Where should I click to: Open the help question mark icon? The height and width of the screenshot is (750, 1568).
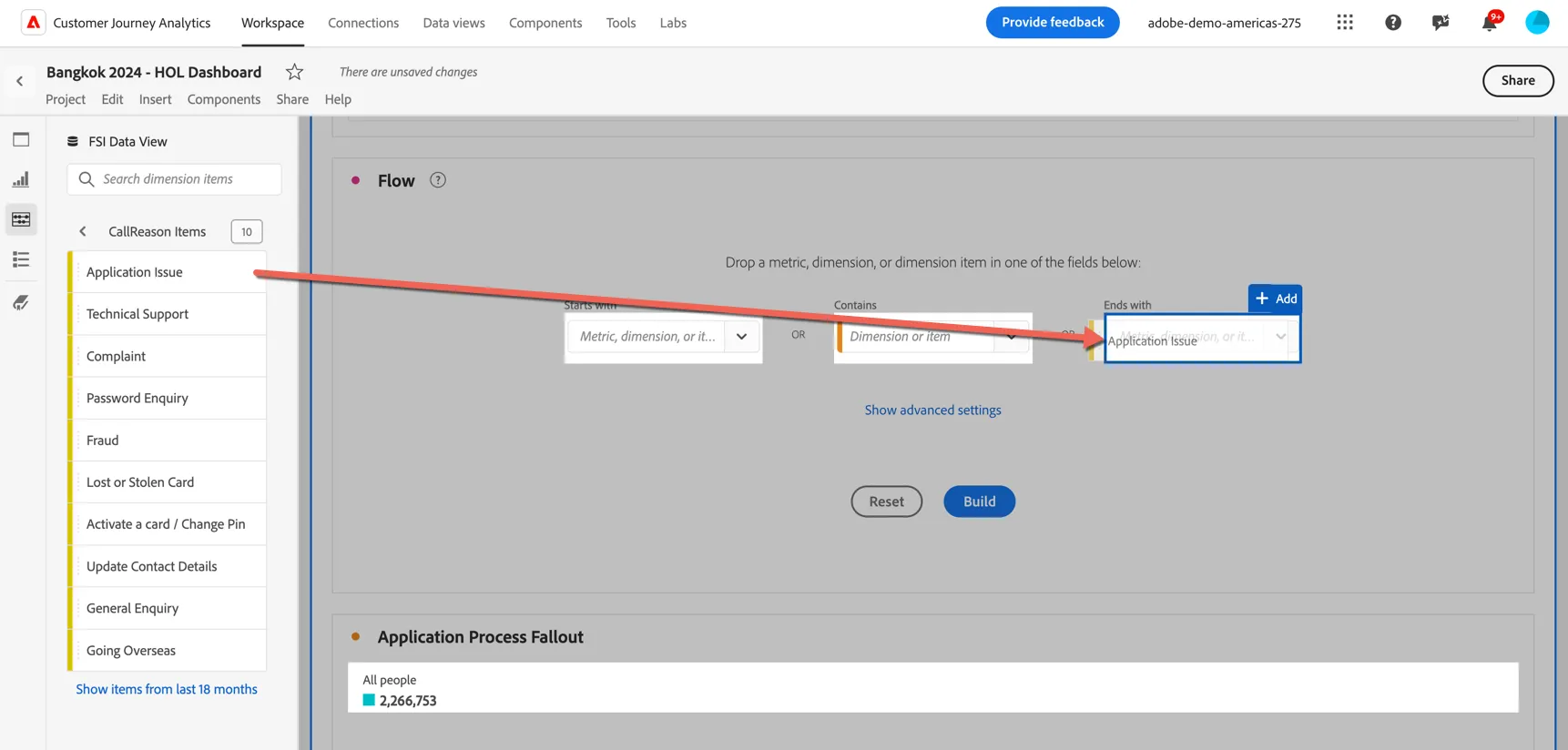1393,23
